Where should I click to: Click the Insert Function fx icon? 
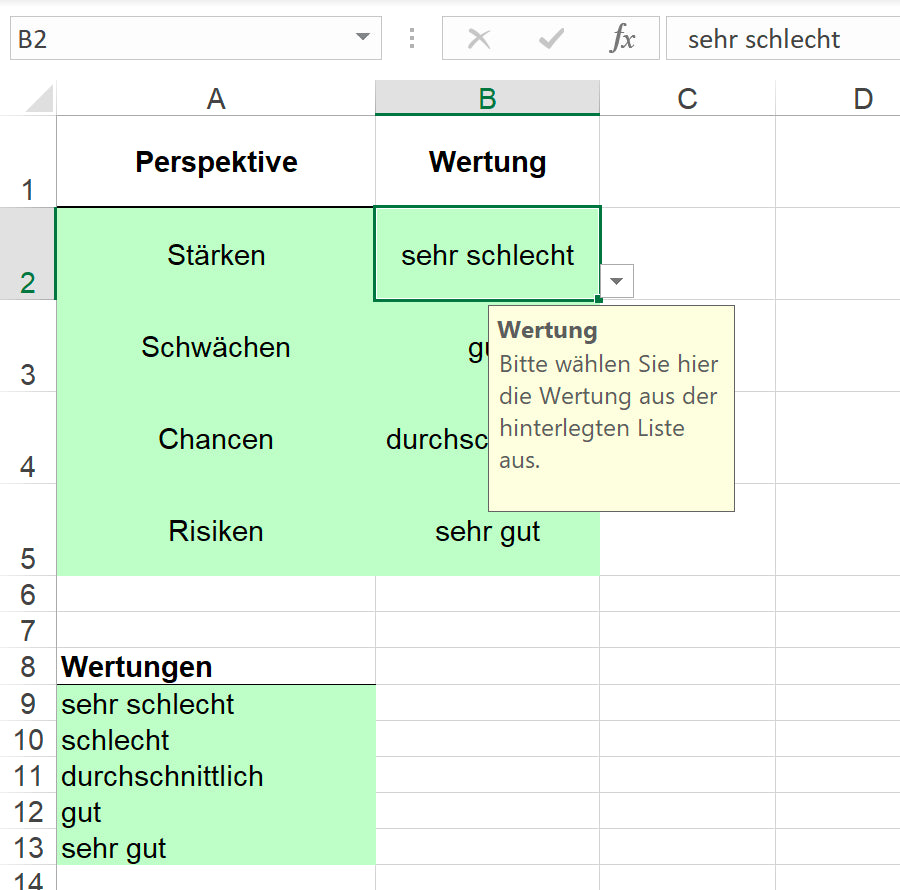coord(625,38)
